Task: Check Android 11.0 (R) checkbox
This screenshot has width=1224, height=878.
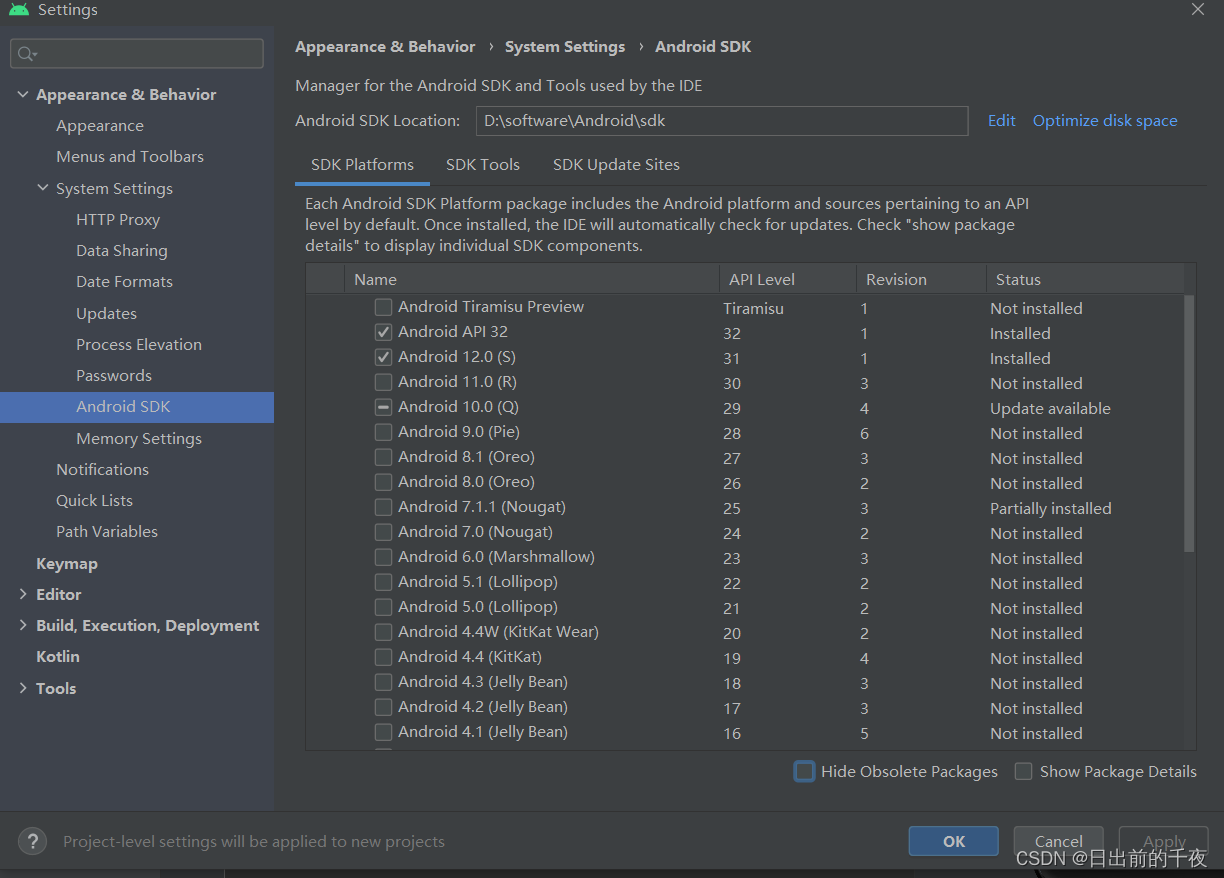Action: pos(383,382)
